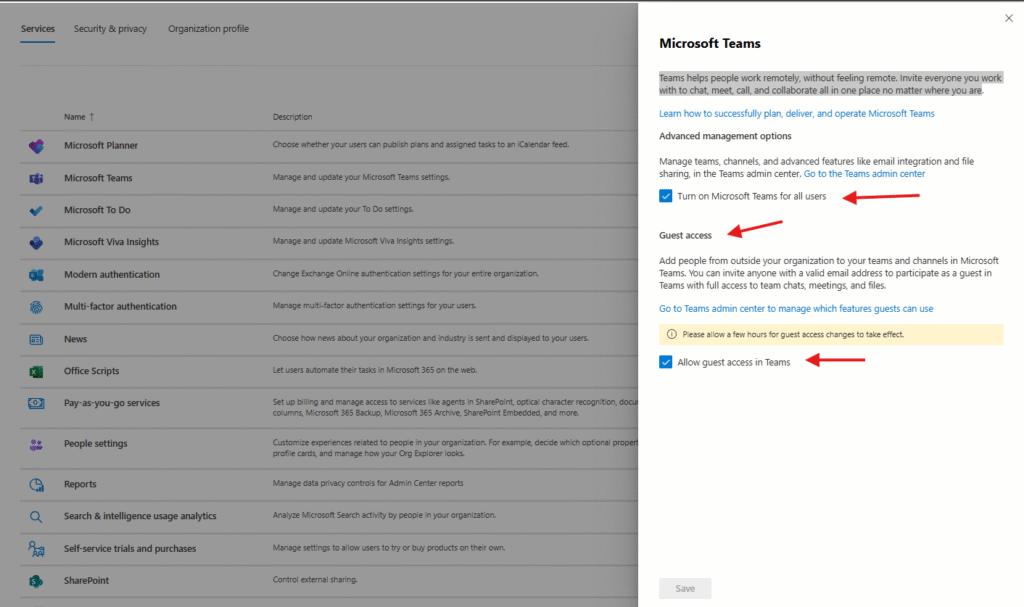Image resolution: width=1024 pixels, height=607 pixels.
Task: Switch to the Security & privacy tab
Action: coord(110,29)
